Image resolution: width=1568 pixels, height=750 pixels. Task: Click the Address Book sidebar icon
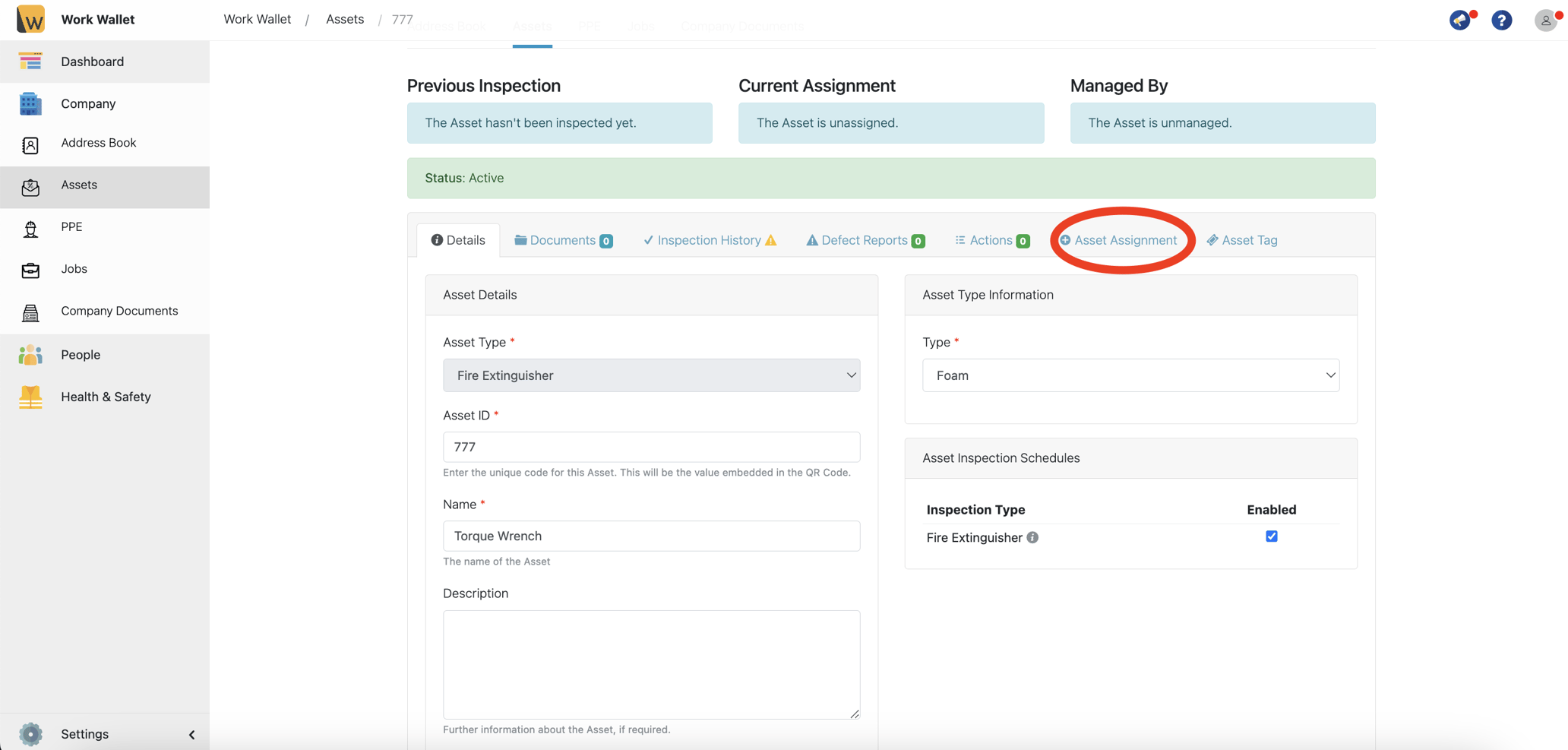click(30, 144)
